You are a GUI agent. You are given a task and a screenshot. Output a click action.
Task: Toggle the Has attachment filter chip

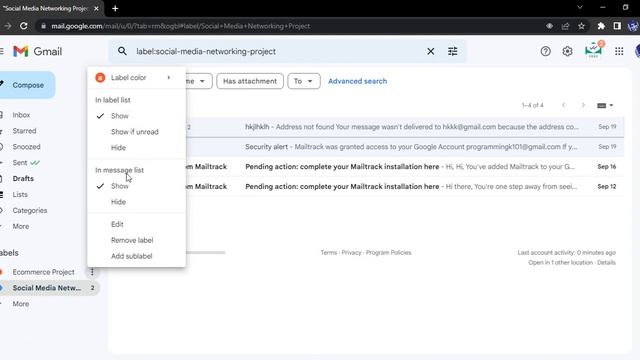[250, 81]
